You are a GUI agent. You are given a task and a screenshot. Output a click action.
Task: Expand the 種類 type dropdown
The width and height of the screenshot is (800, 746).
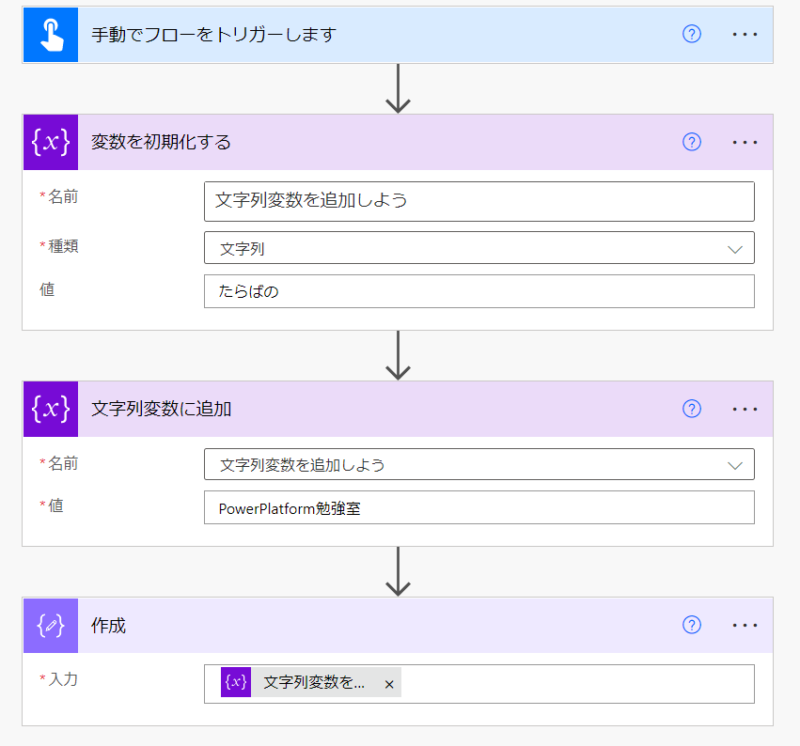tap(735, 249)
